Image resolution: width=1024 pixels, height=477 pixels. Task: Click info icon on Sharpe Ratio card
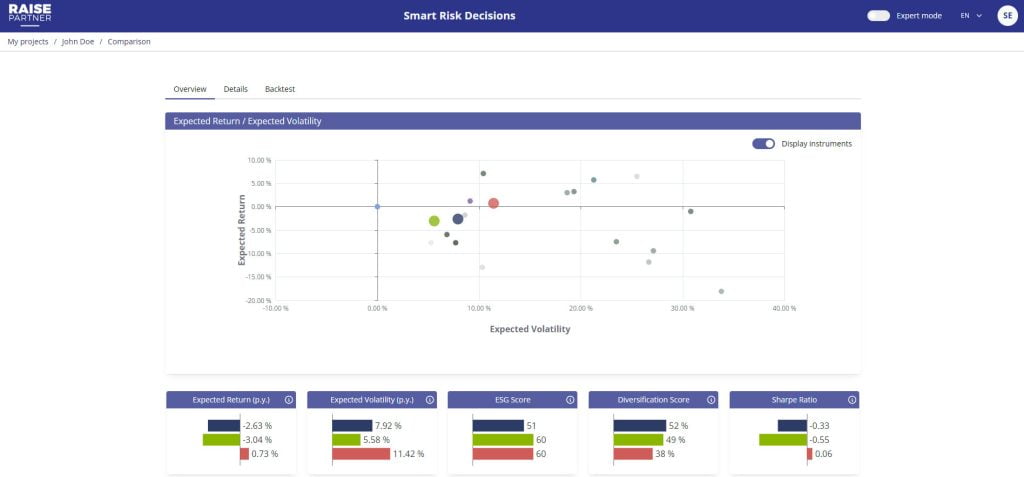click(x=852, y=400)
